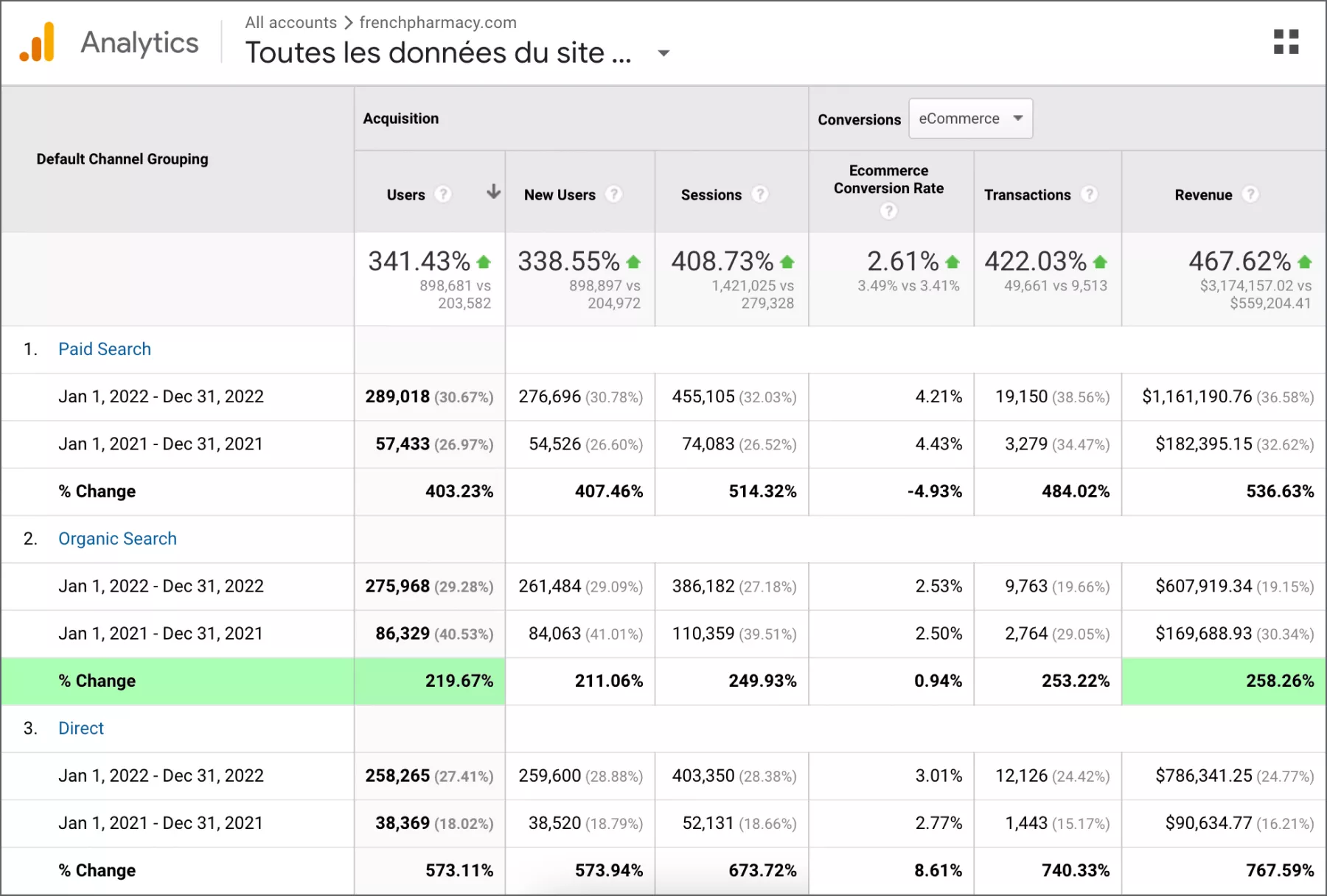The height and width of the screenshot is (896, 1327).
Task: Click the Transactions help icon
Action: (1089, 195)
